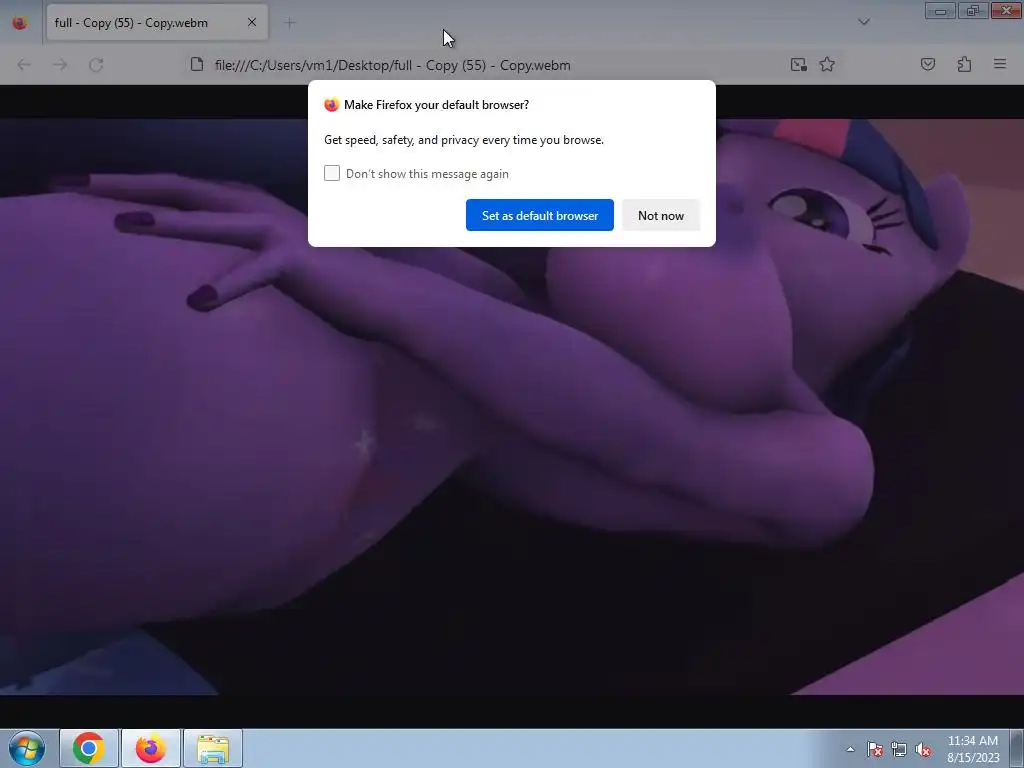Open the Windows Start button
The width and height of the screenshot is (1024, 768).
(27, 748)
